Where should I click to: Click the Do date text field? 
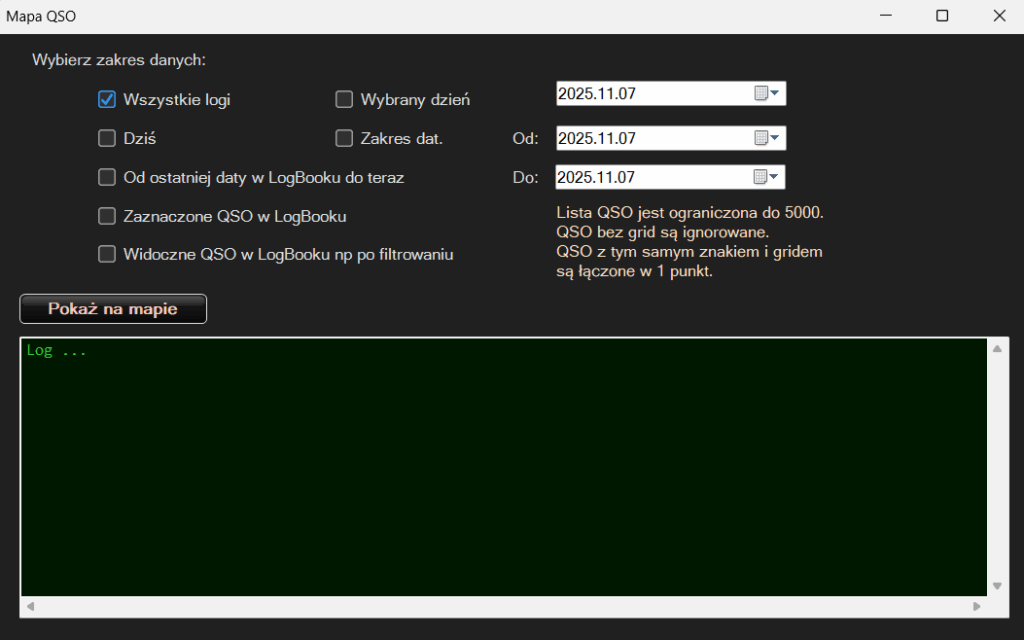650,177
